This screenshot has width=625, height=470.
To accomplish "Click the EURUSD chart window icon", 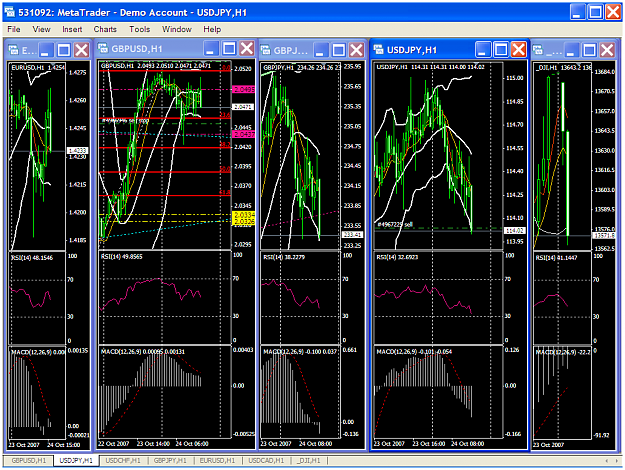I will (x=14, y=50).
